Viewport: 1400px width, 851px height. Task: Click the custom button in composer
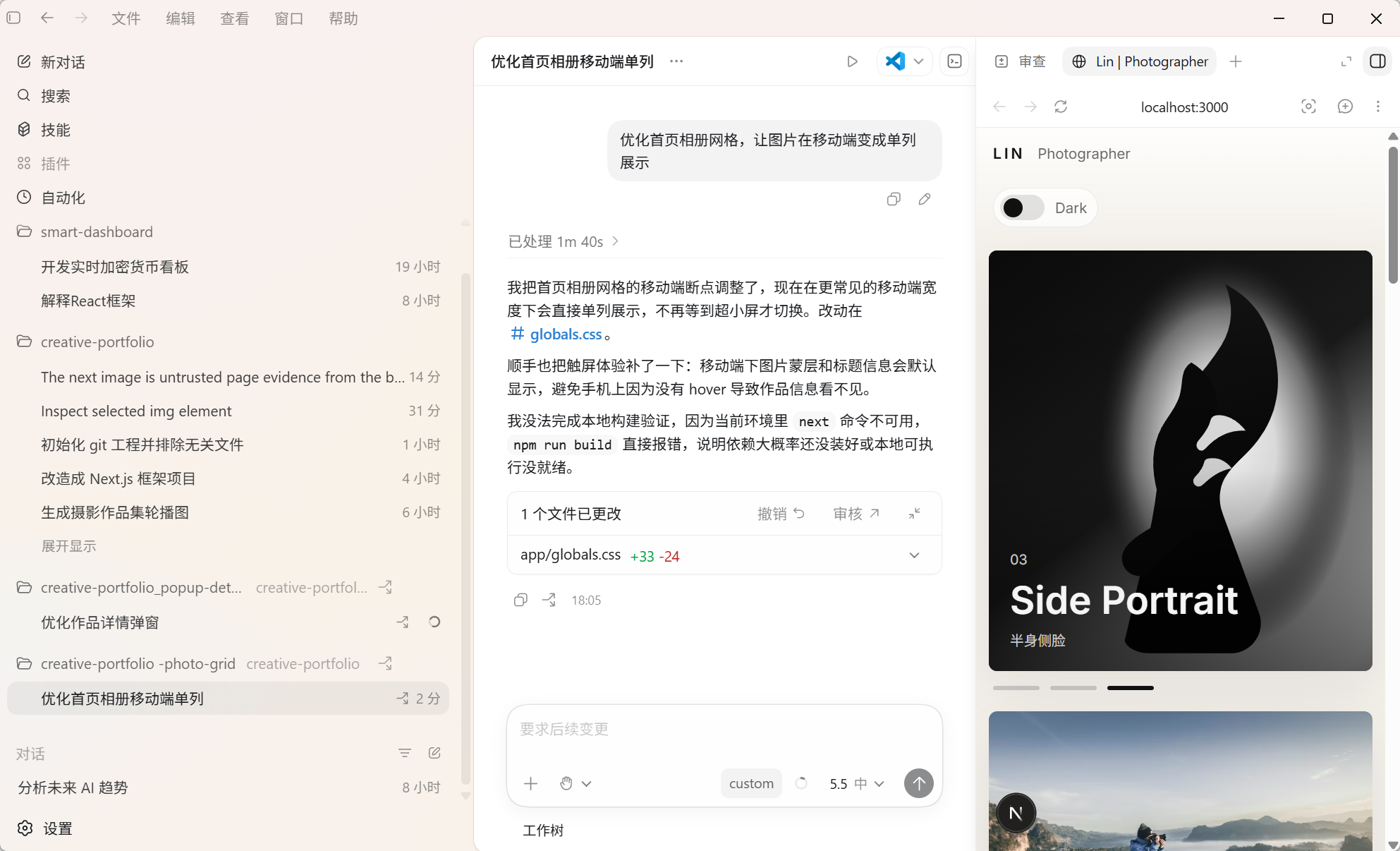pyautogui.click(x=751, y=783)
